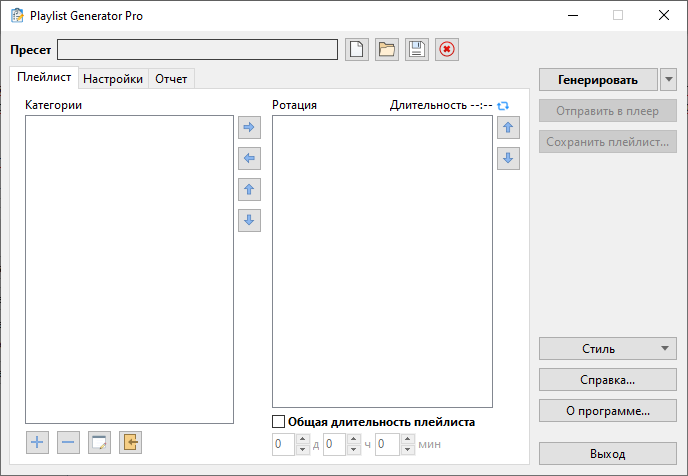This screenshot has height=476, width=688.
Task: Click the Генерировать button
Action: pos(598,80)
